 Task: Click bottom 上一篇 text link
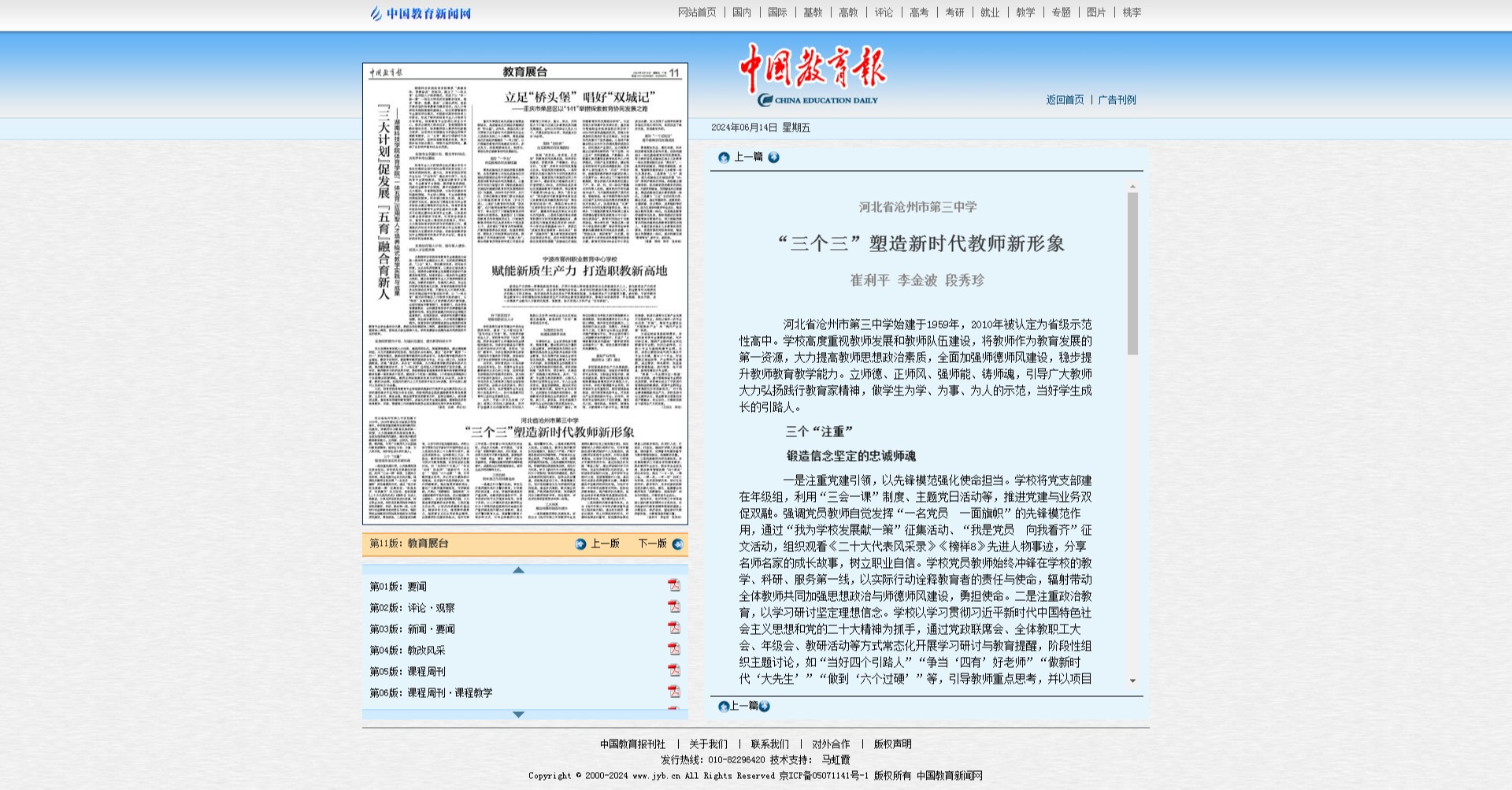743,706
